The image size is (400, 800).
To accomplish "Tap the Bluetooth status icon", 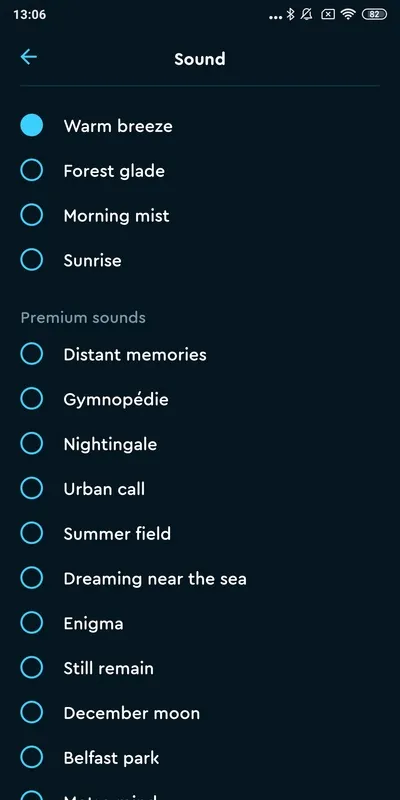I will [290, 14].
